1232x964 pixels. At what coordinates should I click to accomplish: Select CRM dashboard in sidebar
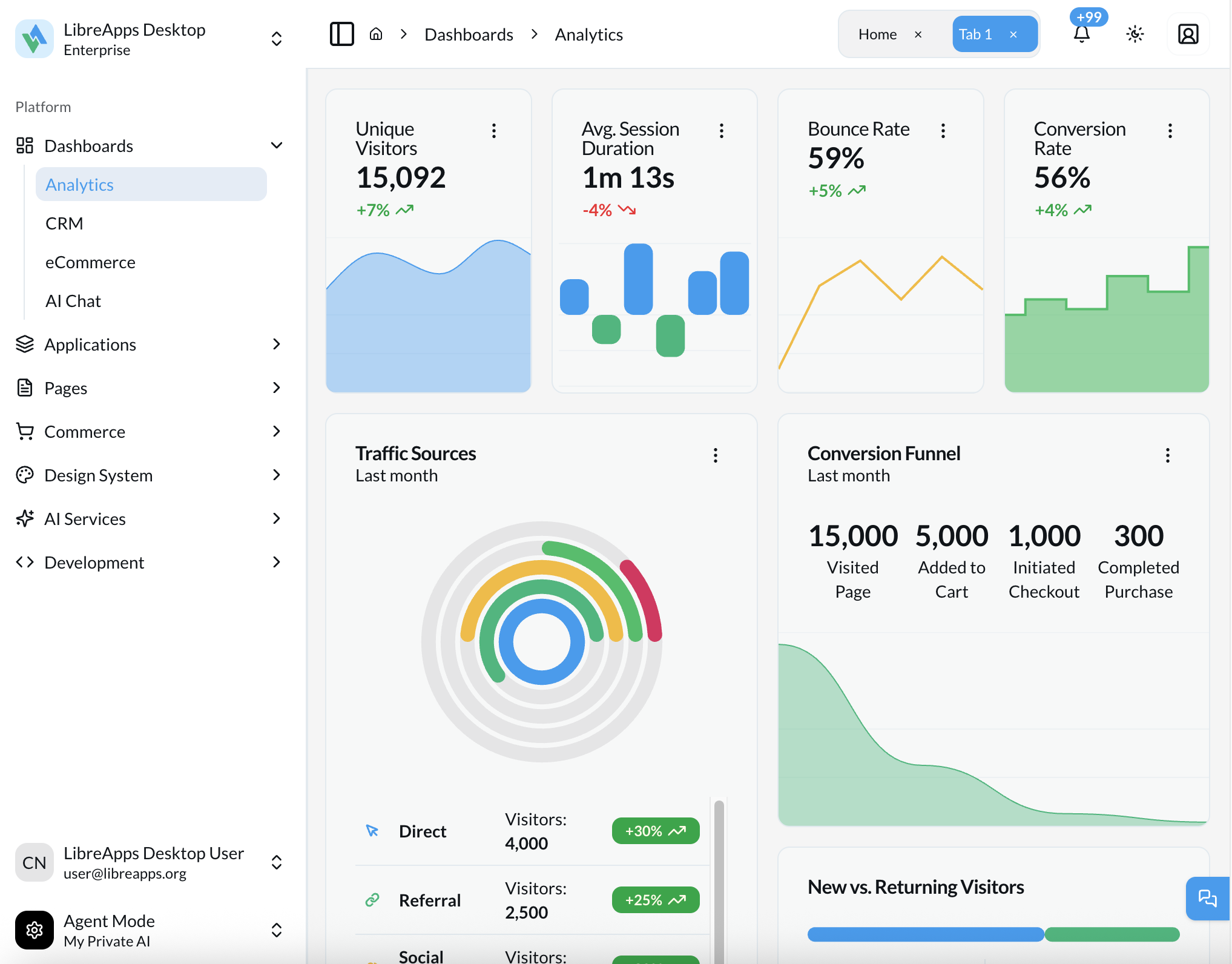(64, 223)
